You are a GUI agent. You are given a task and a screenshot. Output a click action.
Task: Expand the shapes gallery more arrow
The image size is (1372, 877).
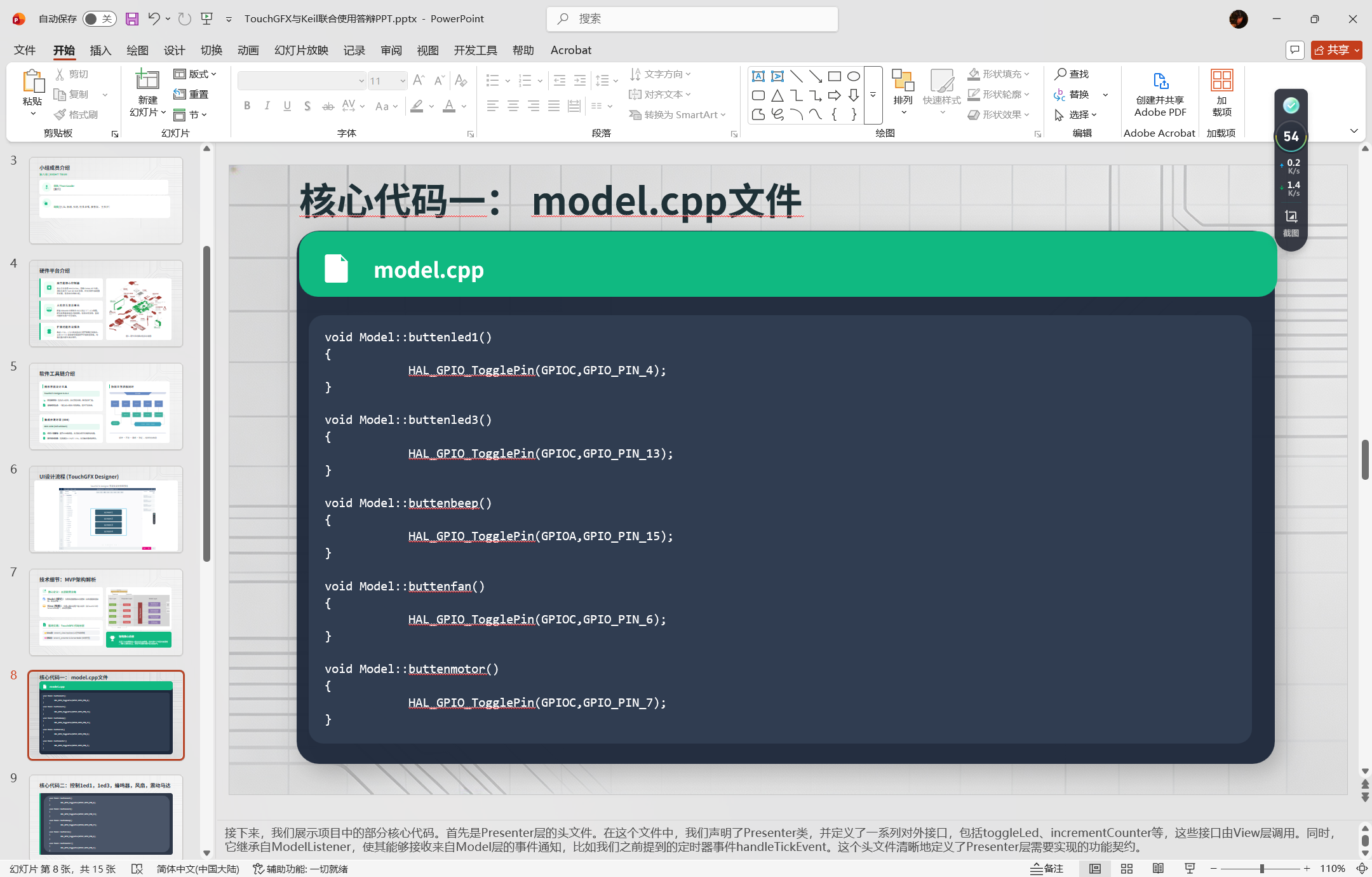(873, 95)
